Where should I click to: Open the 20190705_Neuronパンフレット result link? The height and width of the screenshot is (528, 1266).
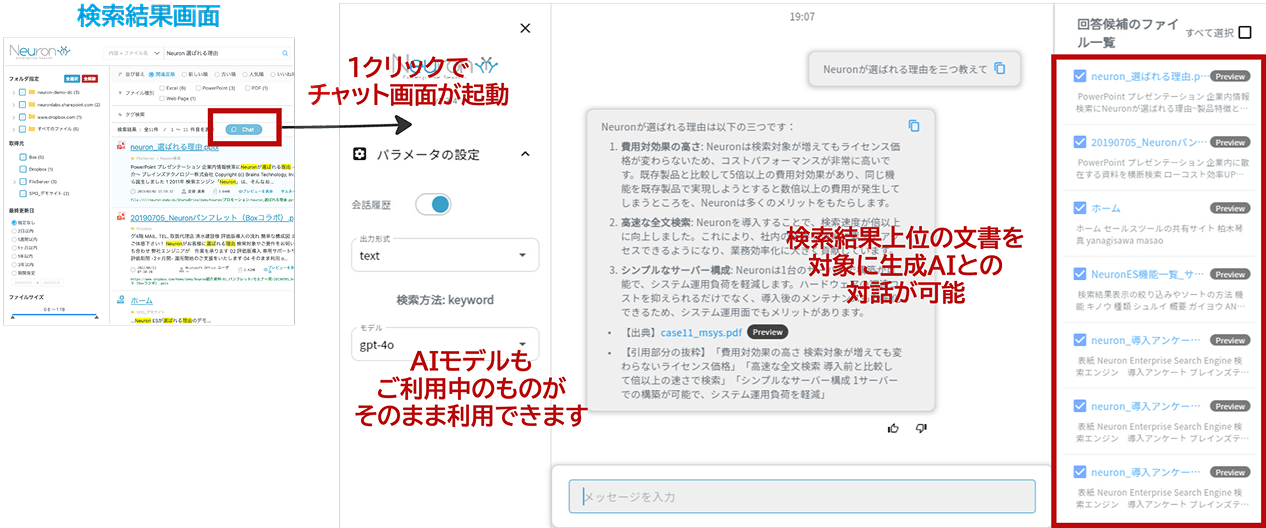212,216
